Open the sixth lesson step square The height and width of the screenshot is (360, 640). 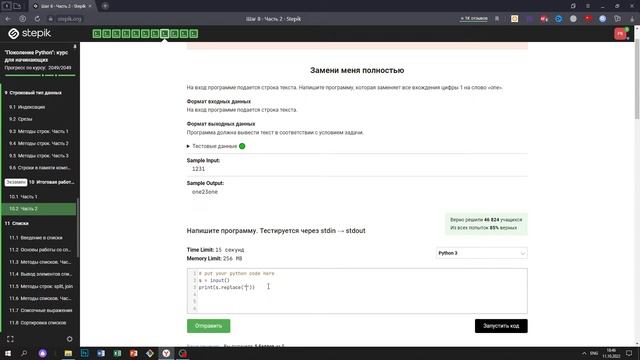click(145, 34)
